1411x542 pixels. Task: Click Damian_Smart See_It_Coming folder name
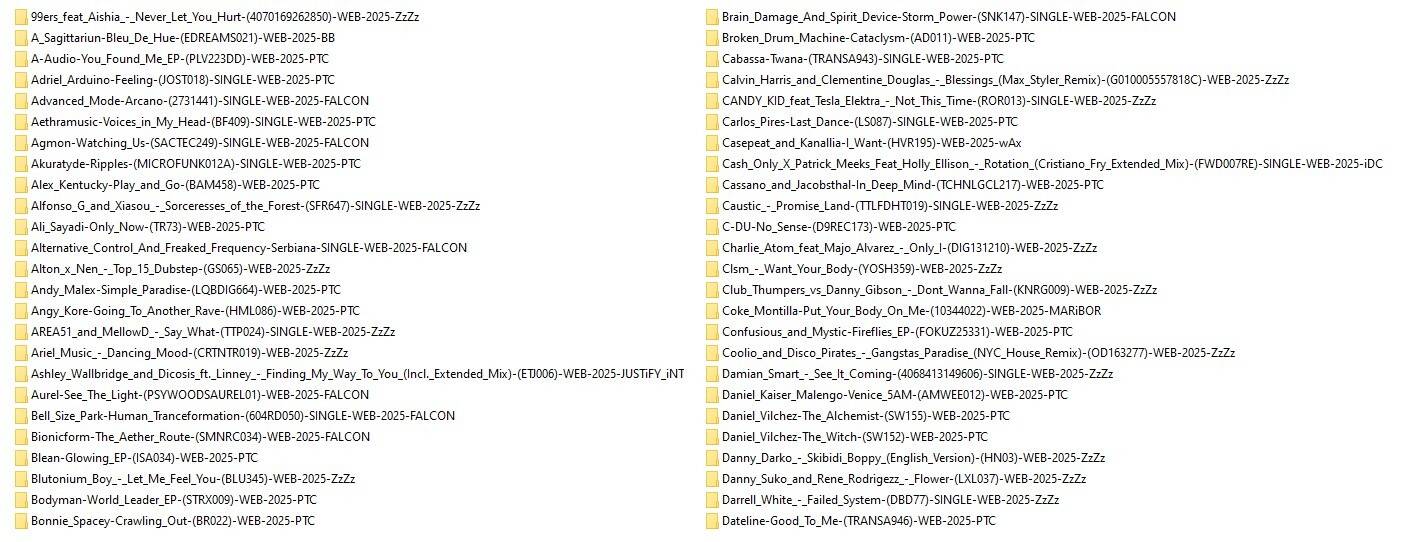917,374
